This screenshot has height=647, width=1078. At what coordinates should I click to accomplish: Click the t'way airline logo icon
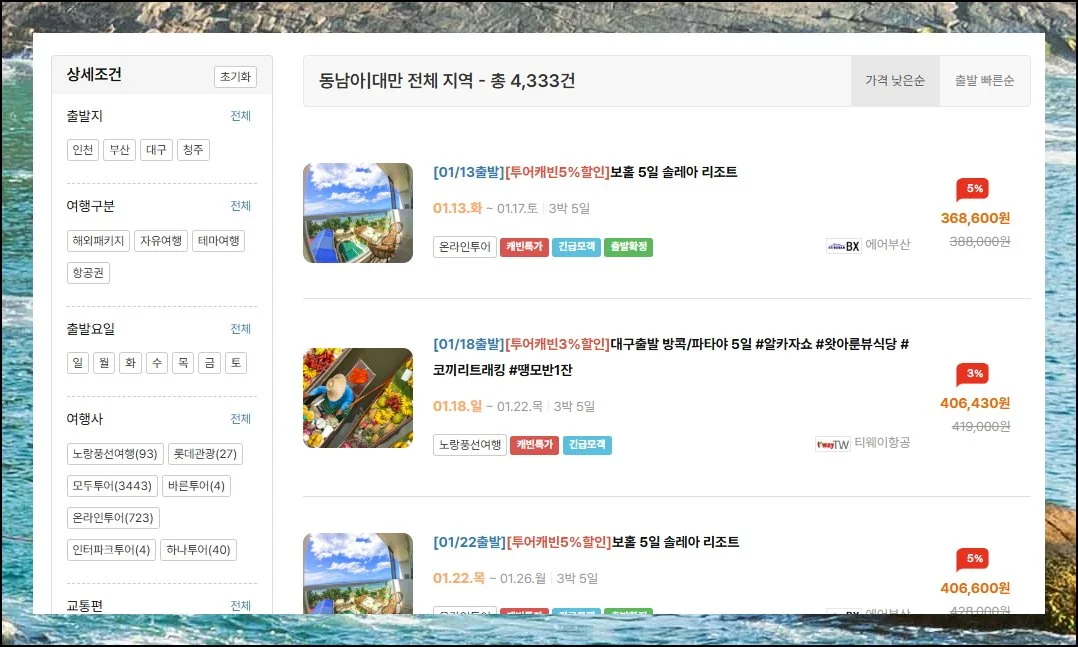tap(832, 444)
